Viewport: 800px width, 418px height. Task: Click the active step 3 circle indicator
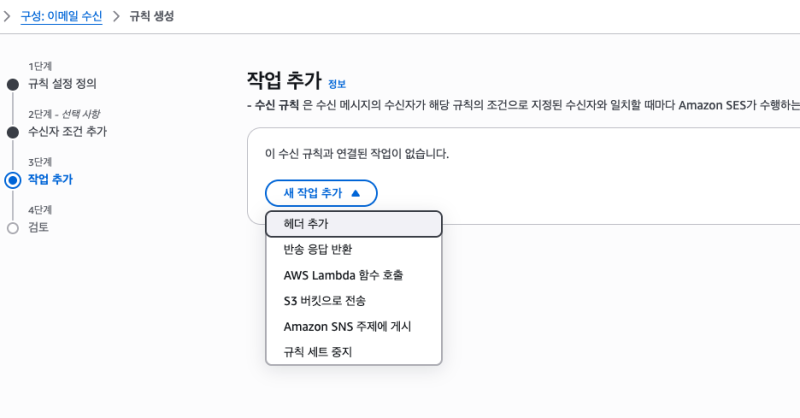(12, 180)
